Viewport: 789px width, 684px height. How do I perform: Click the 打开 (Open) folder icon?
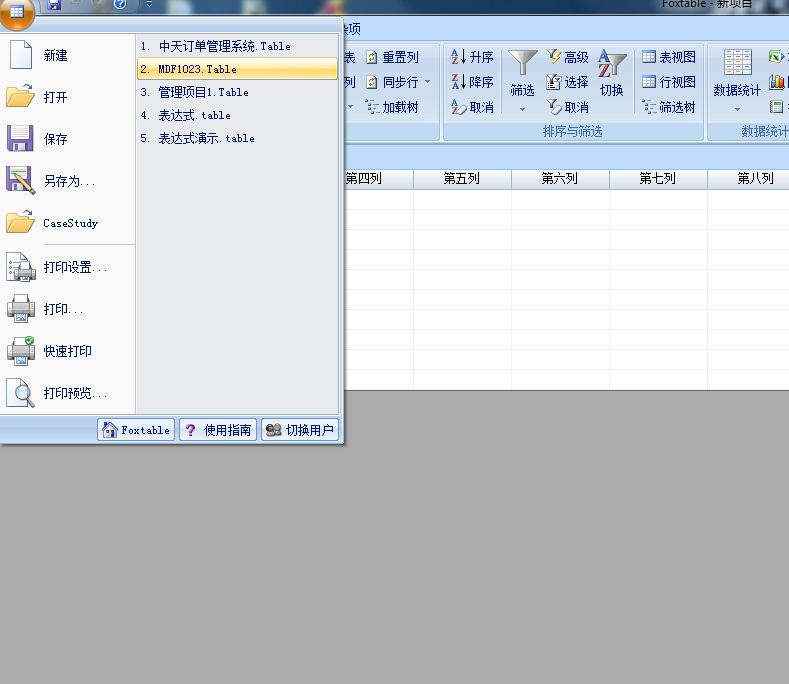pos(21,98)
